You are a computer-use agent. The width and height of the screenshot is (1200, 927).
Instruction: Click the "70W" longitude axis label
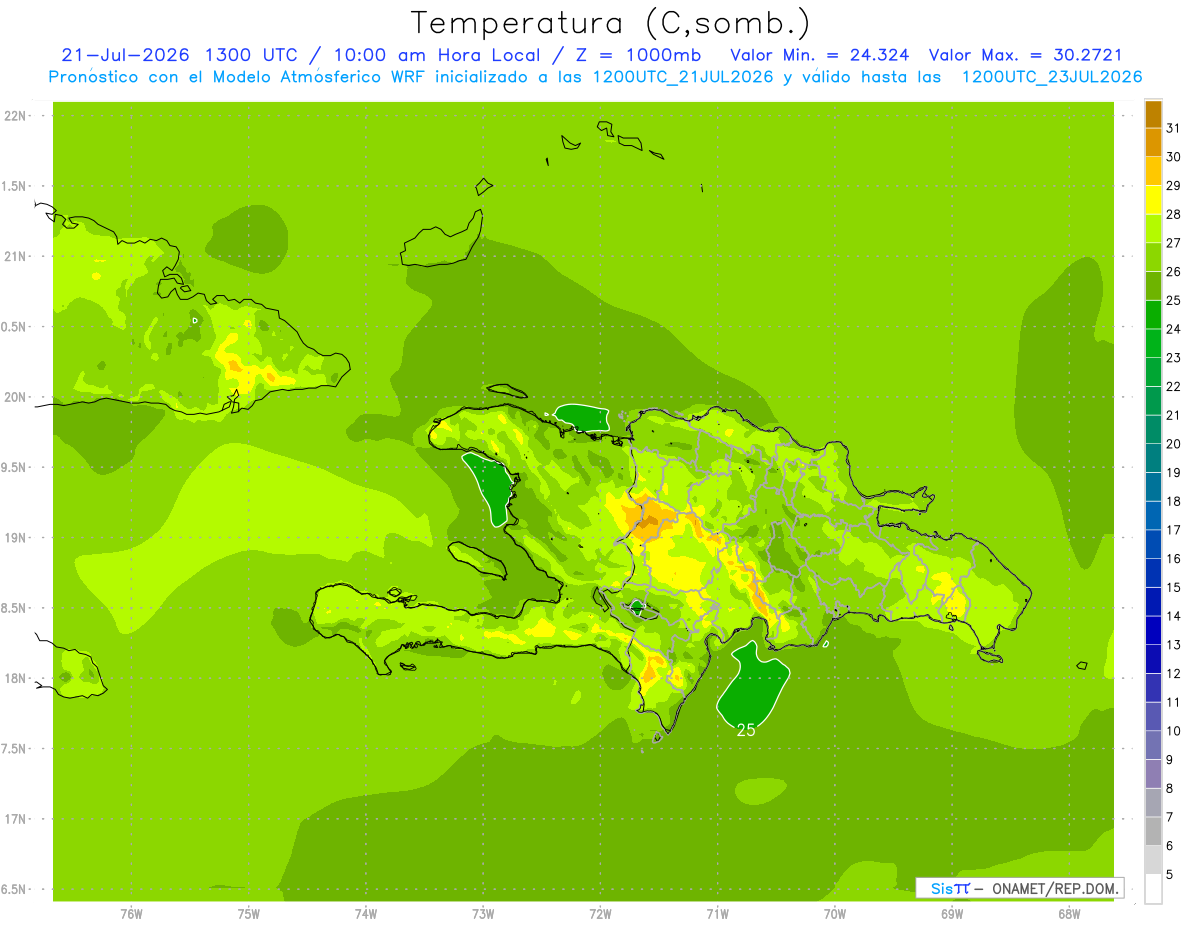pos(835,914)
